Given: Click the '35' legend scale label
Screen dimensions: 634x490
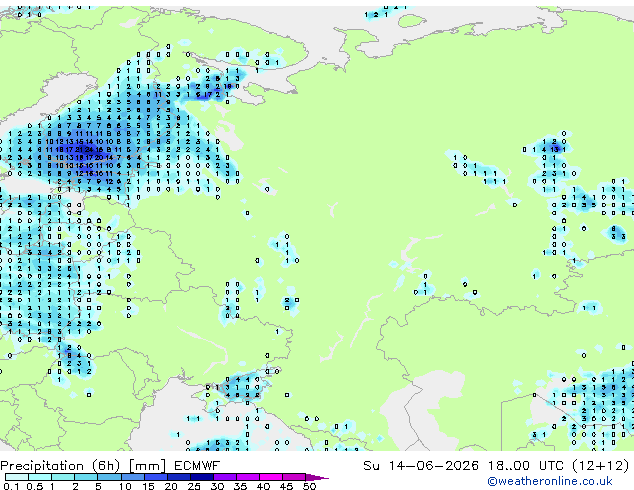Looking at the screenshot, I should click(x=241, y=486).
